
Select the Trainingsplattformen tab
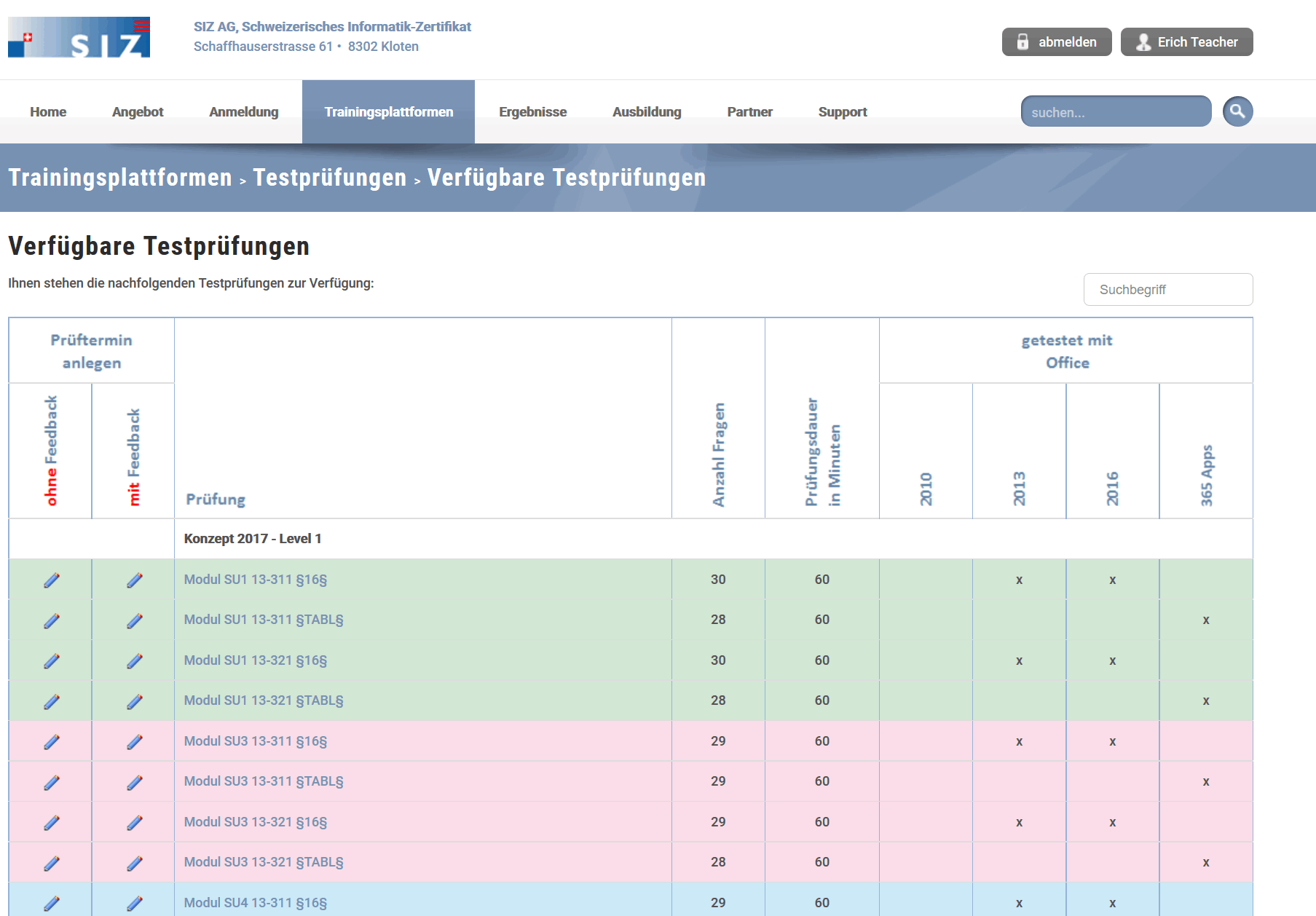tap(389, 111)
